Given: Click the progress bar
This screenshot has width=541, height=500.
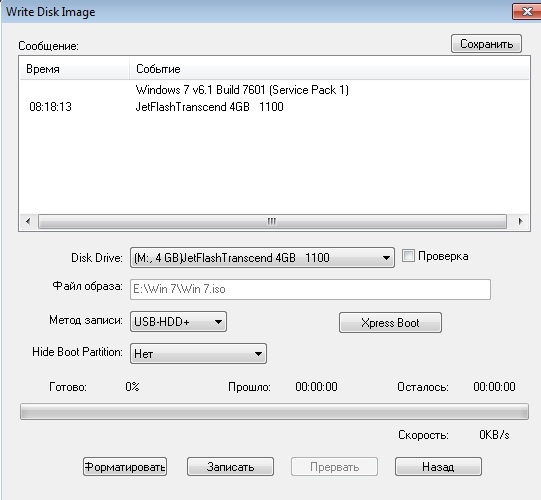Looking at the screenshot, I should point(274,412).
